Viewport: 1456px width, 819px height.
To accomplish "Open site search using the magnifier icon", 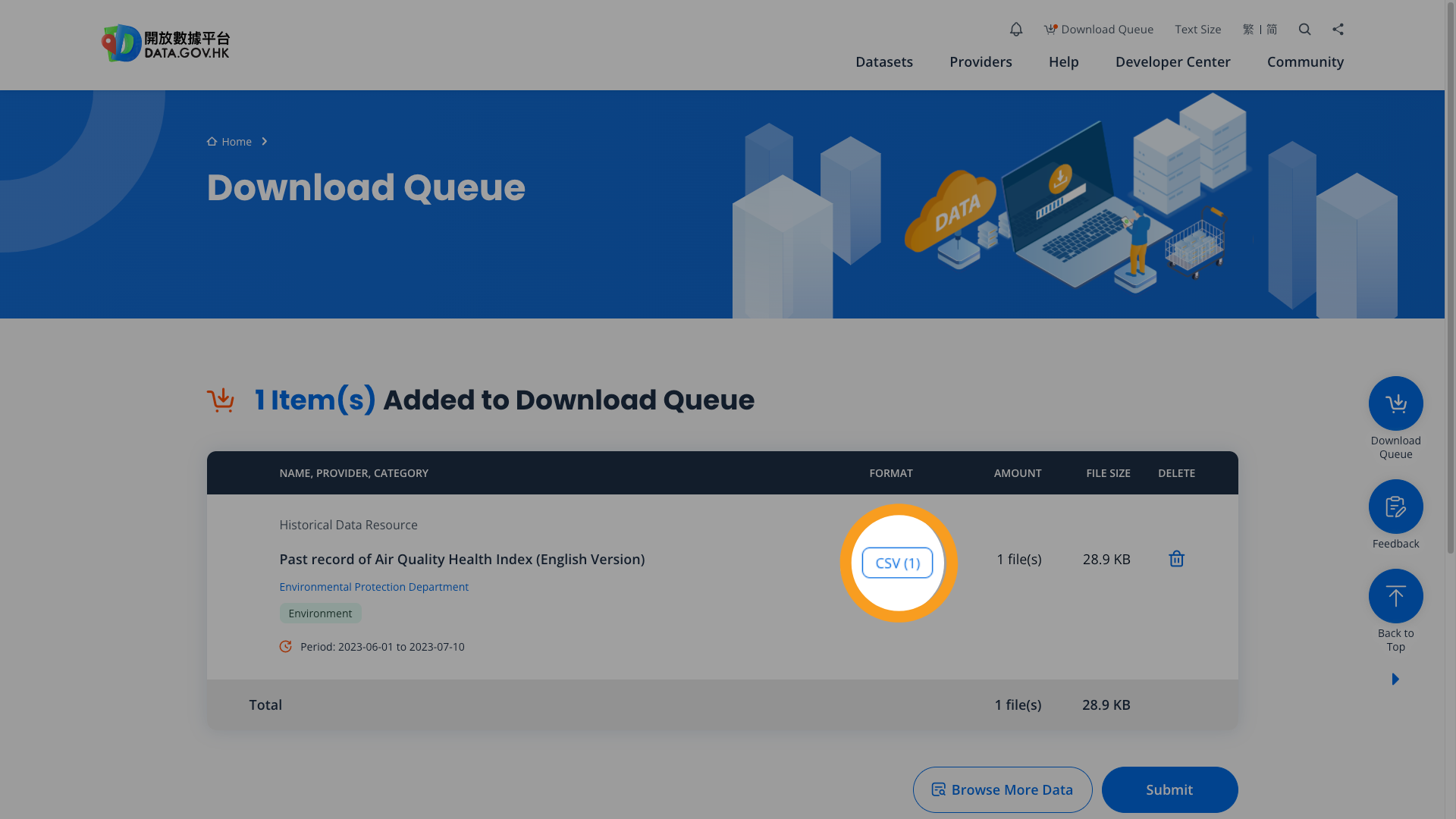I will [x=1304, y=29].
